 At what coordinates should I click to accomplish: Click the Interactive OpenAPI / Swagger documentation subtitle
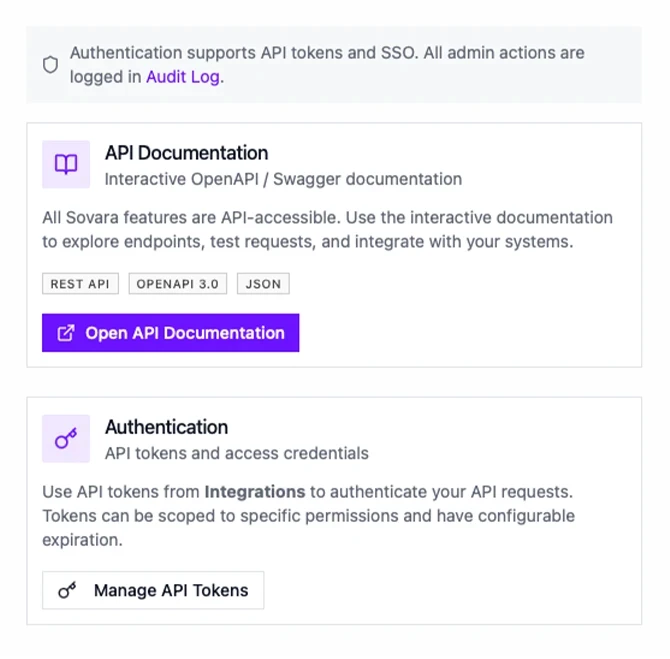[283, 179]
